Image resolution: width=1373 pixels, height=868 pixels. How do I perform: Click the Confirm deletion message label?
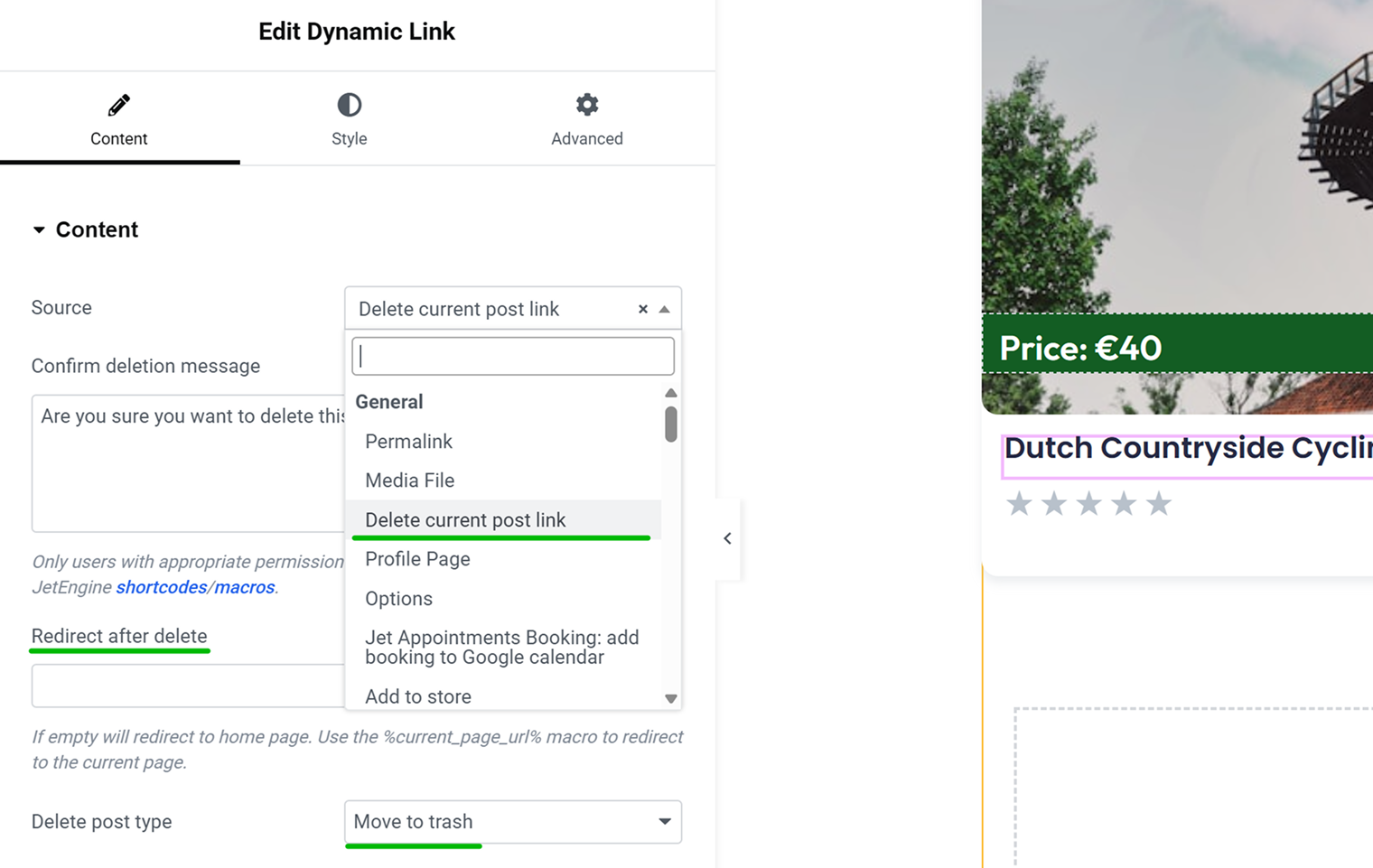coord(145,366)
